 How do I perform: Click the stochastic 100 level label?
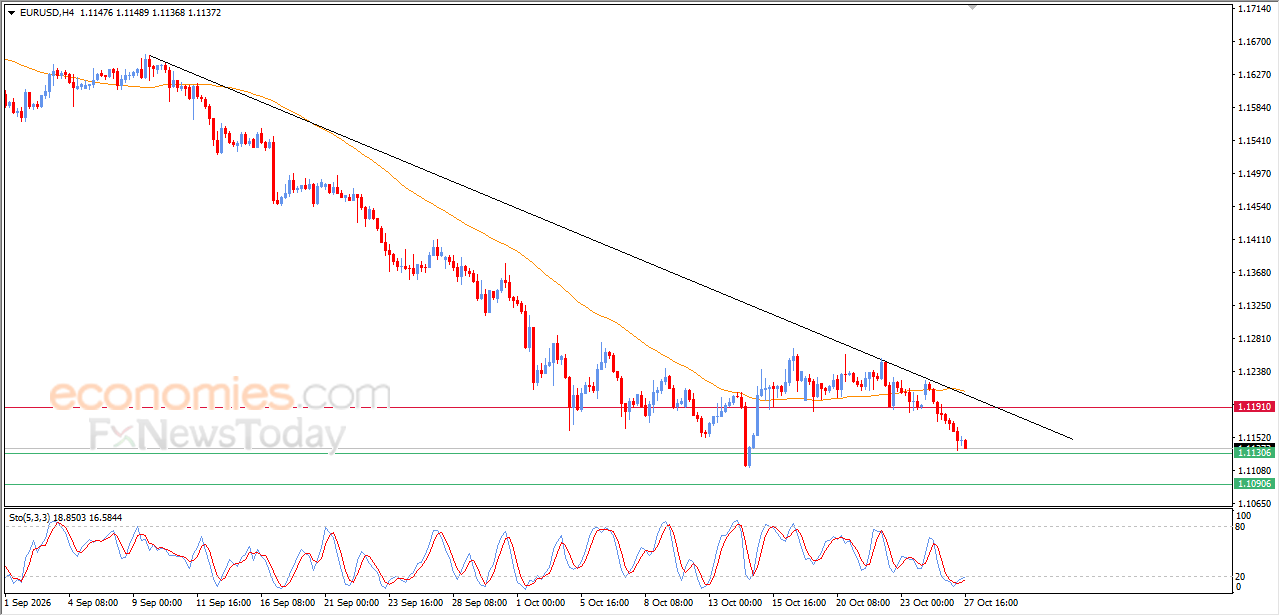[1244, 516]
